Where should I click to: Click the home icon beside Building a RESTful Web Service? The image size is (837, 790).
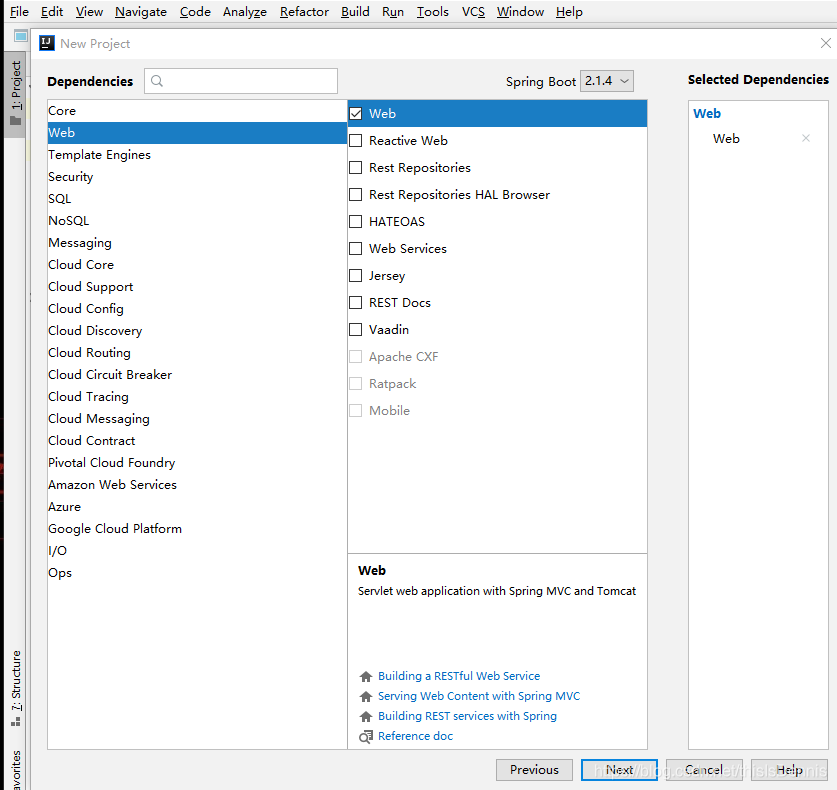[x=366, y=676]
